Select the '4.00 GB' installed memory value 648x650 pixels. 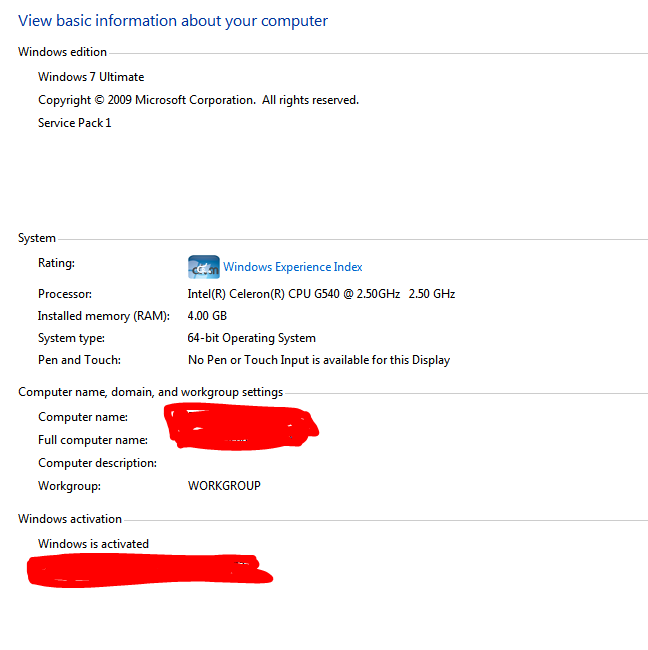(x=207, y=316)
